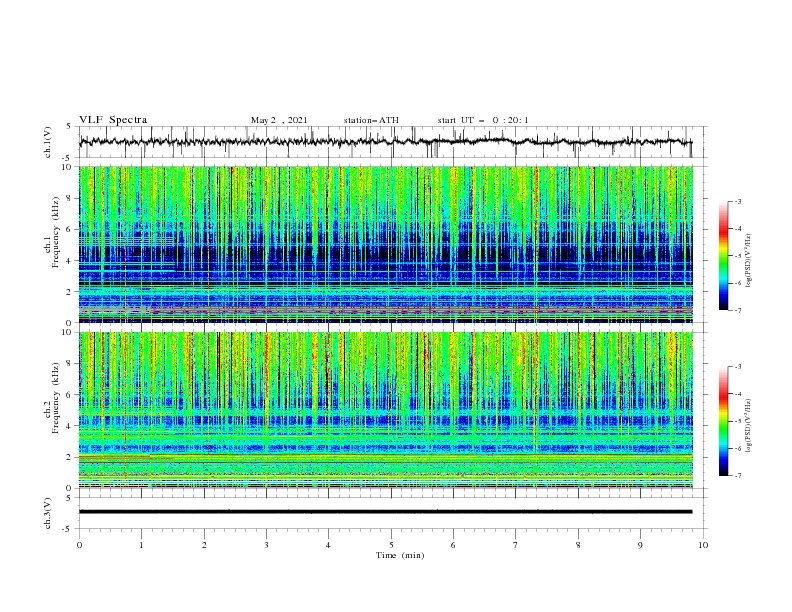Click the time axis tick label '4'
This screenshot has width=792, height=612.
328,545
